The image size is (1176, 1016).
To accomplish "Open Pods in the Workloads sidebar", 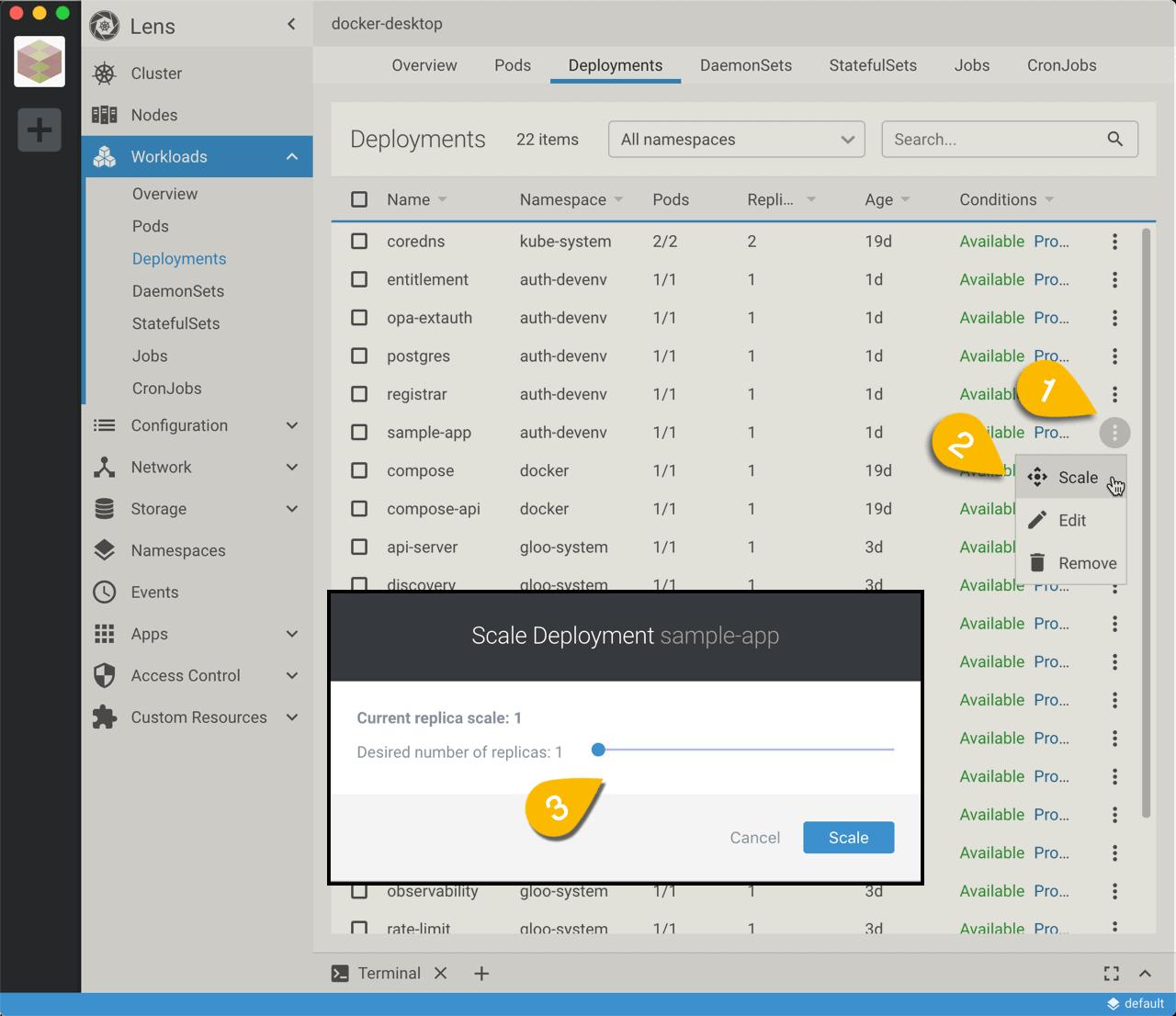I will click(151, 226).
